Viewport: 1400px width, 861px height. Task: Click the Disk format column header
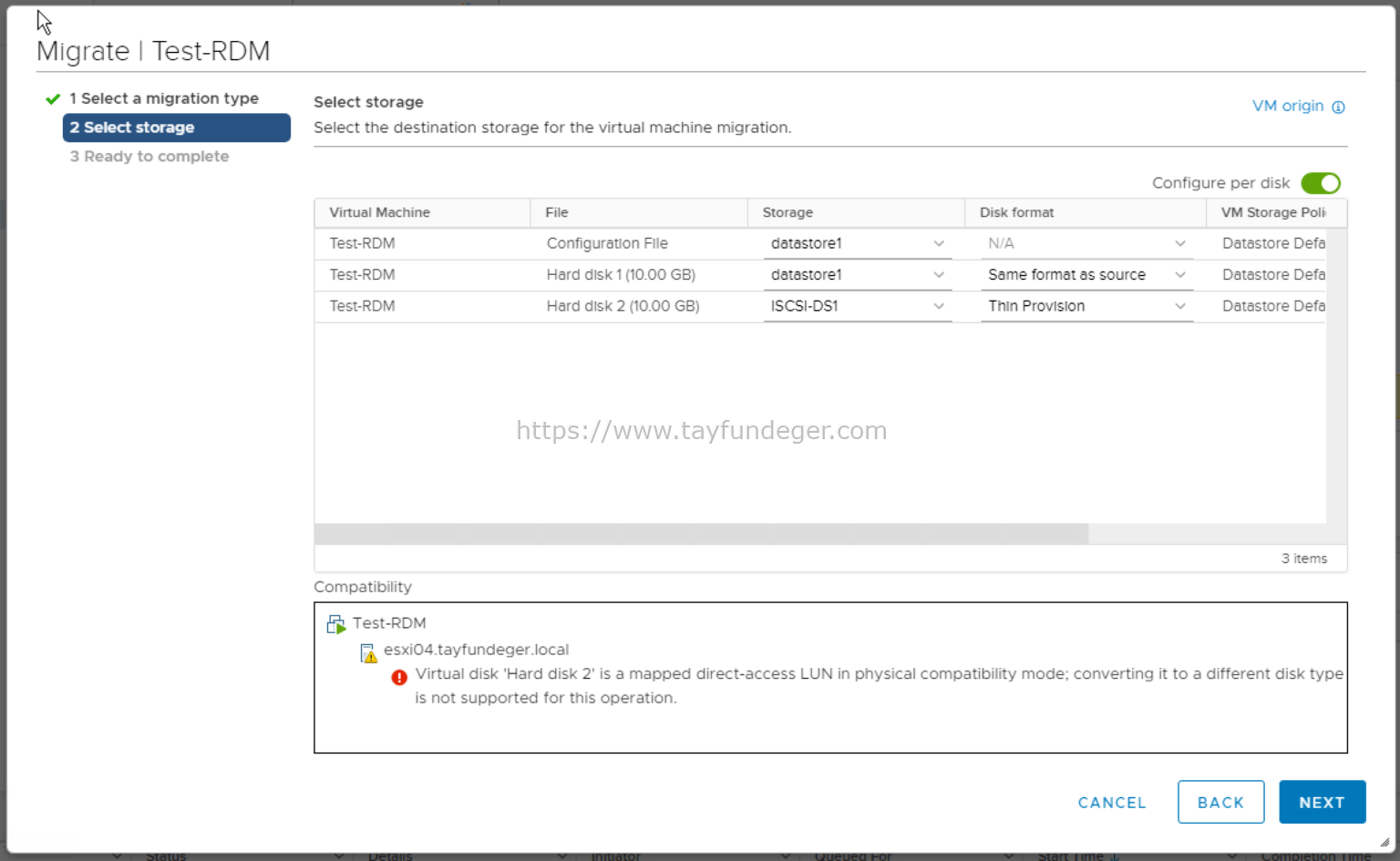pyautogui.click(x=1016, y=212)
